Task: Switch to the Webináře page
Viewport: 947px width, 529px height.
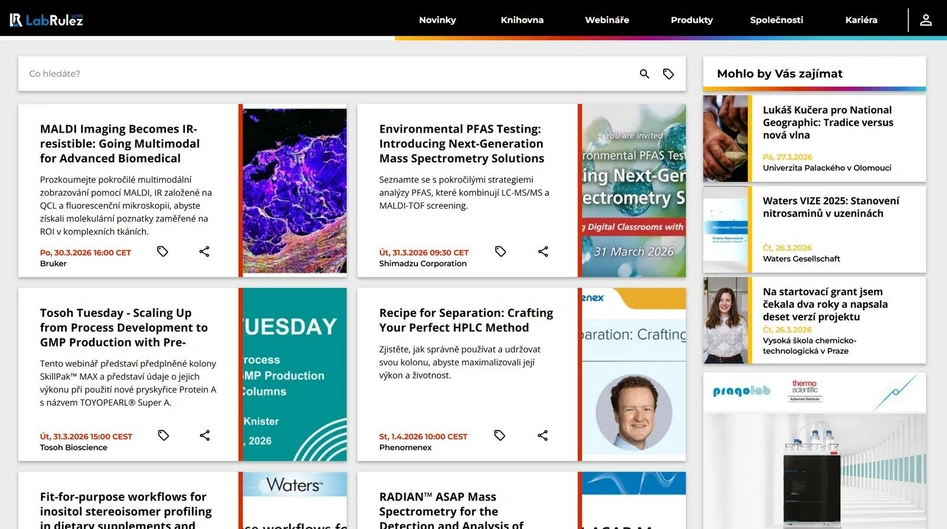Action: coord(607,20)
